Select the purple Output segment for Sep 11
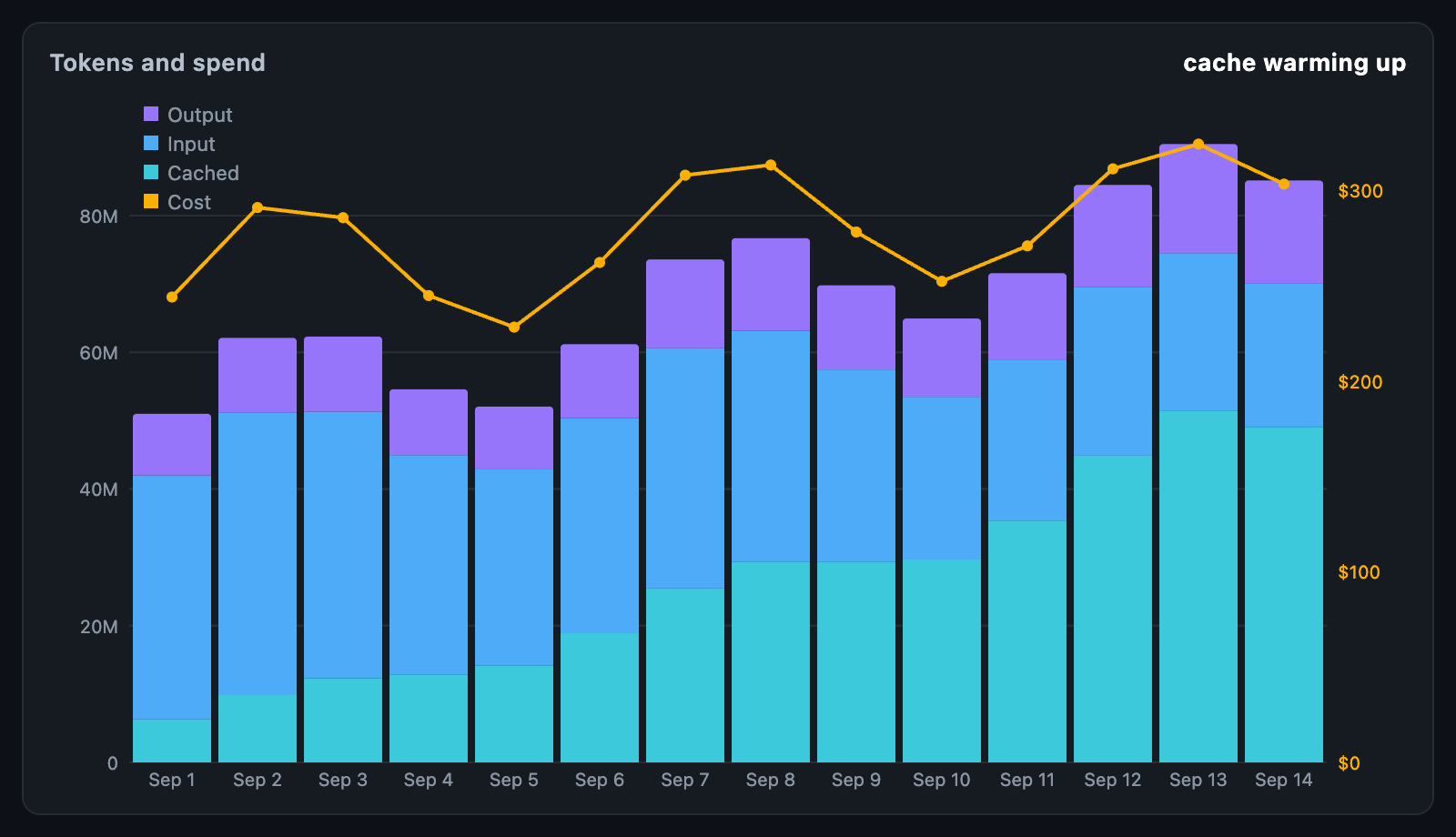This screenshot has width=1456, height=837. 1027,317
